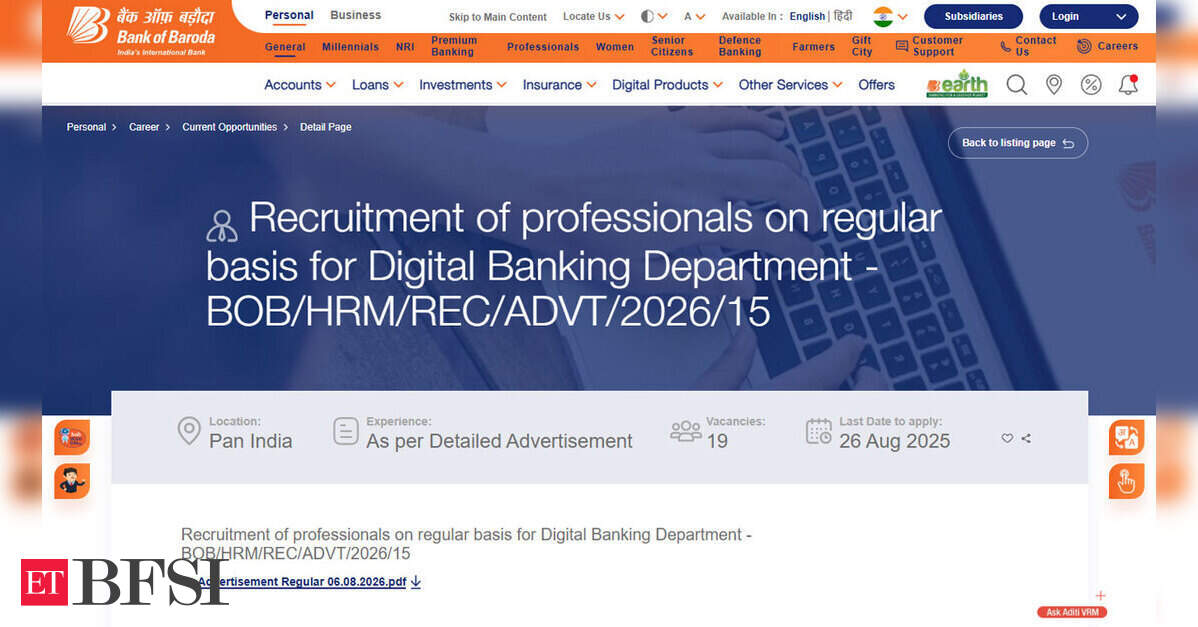Open Ask Aditi VRM chat
The width and height of the screenshot is (1198, 627).
(1072, 612)
